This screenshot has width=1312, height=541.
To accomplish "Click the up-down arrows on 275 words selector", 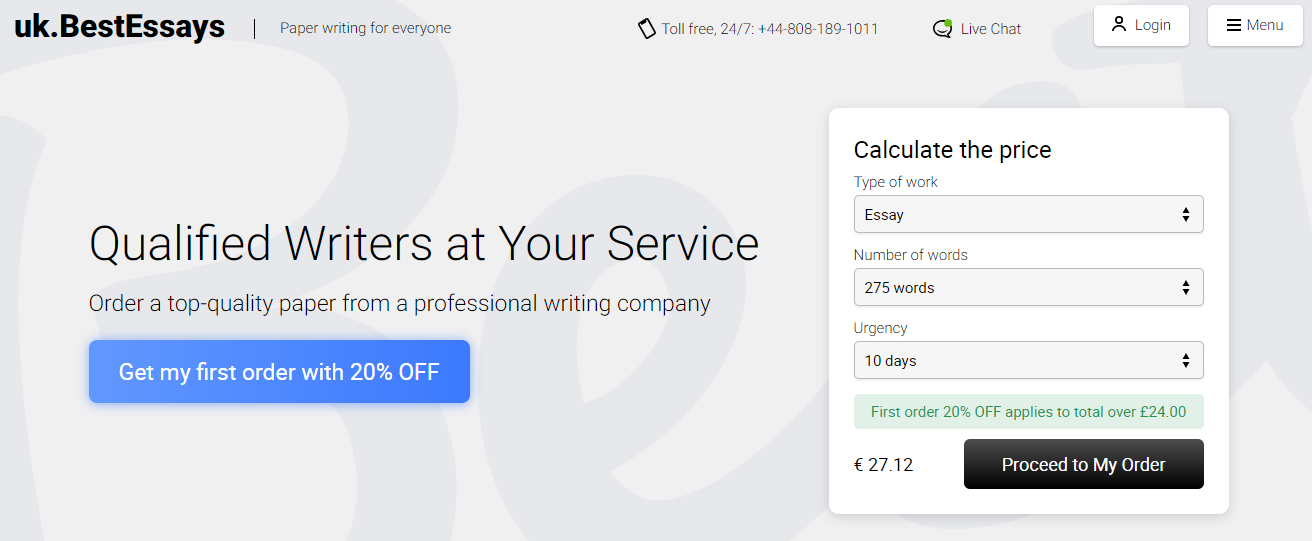I will (1186, 288).
